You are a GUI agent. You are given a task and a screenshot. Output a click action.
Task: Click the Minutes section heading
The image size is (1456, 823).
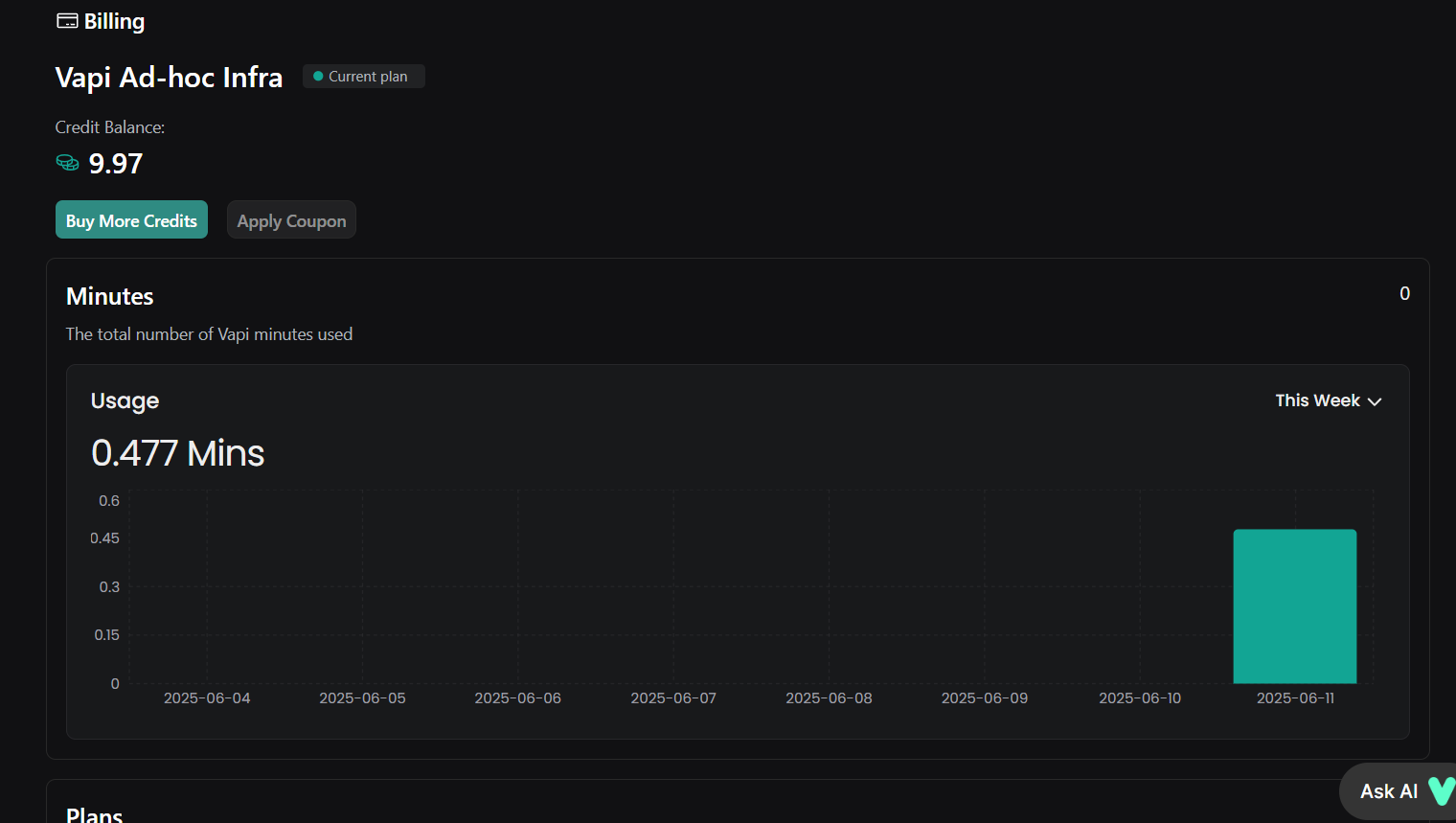(x=110, y=296)
